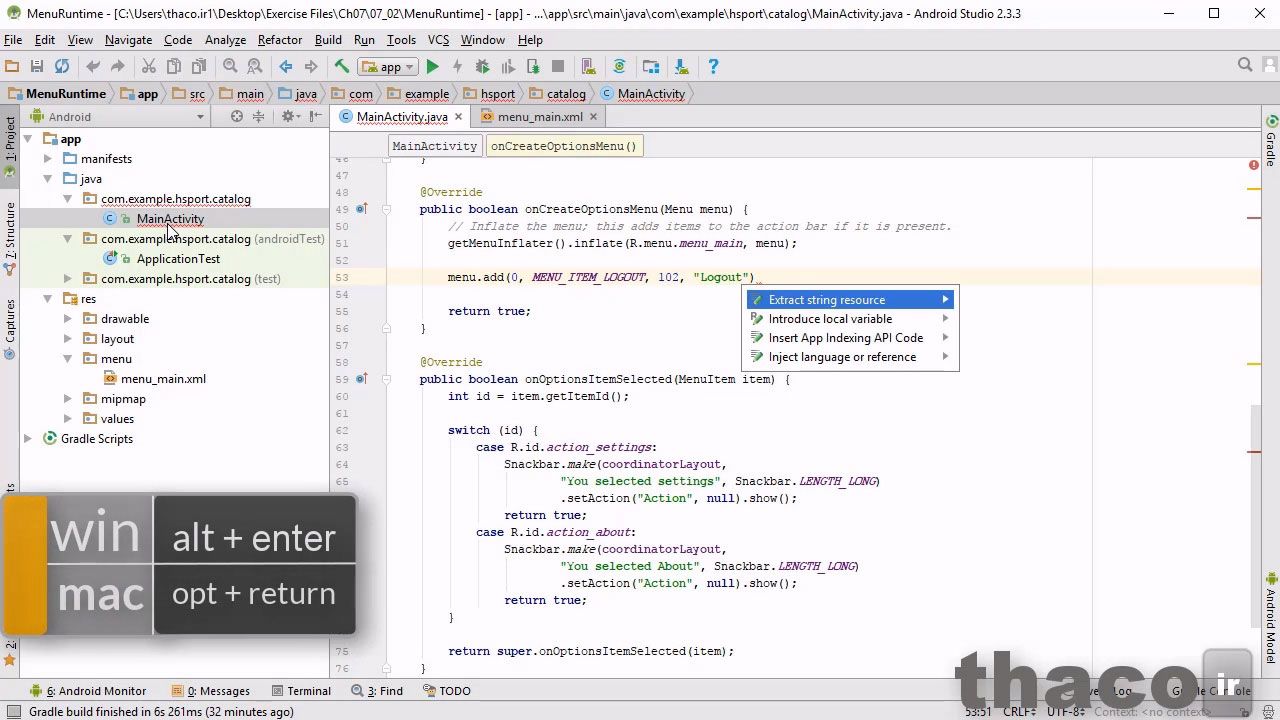Open the Terminal tool window
The width and height of the screenshot is (1280, 720).
(300, 691)
